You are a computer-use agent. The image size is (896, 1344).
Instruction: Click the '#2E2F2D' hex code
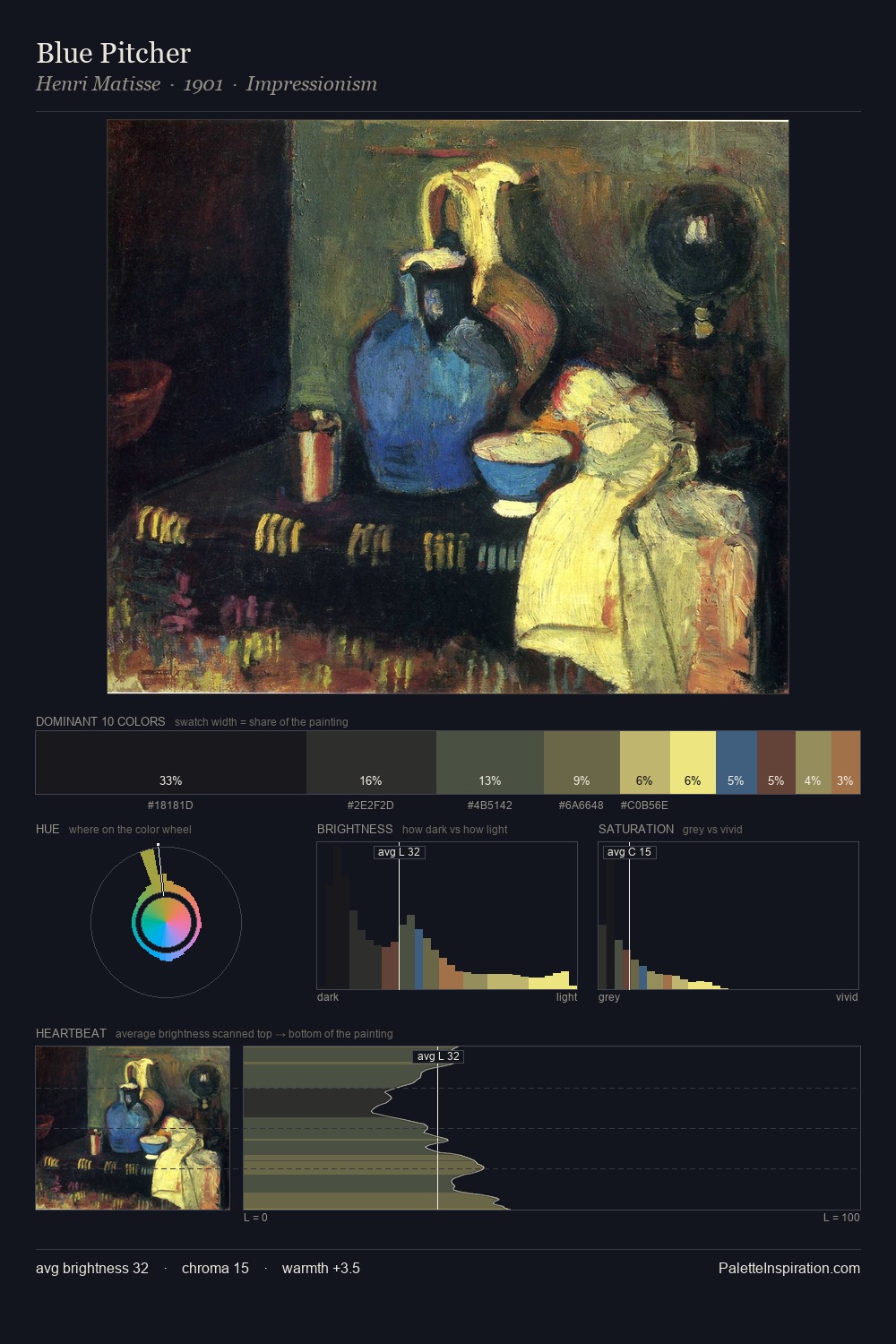(371, 805)
